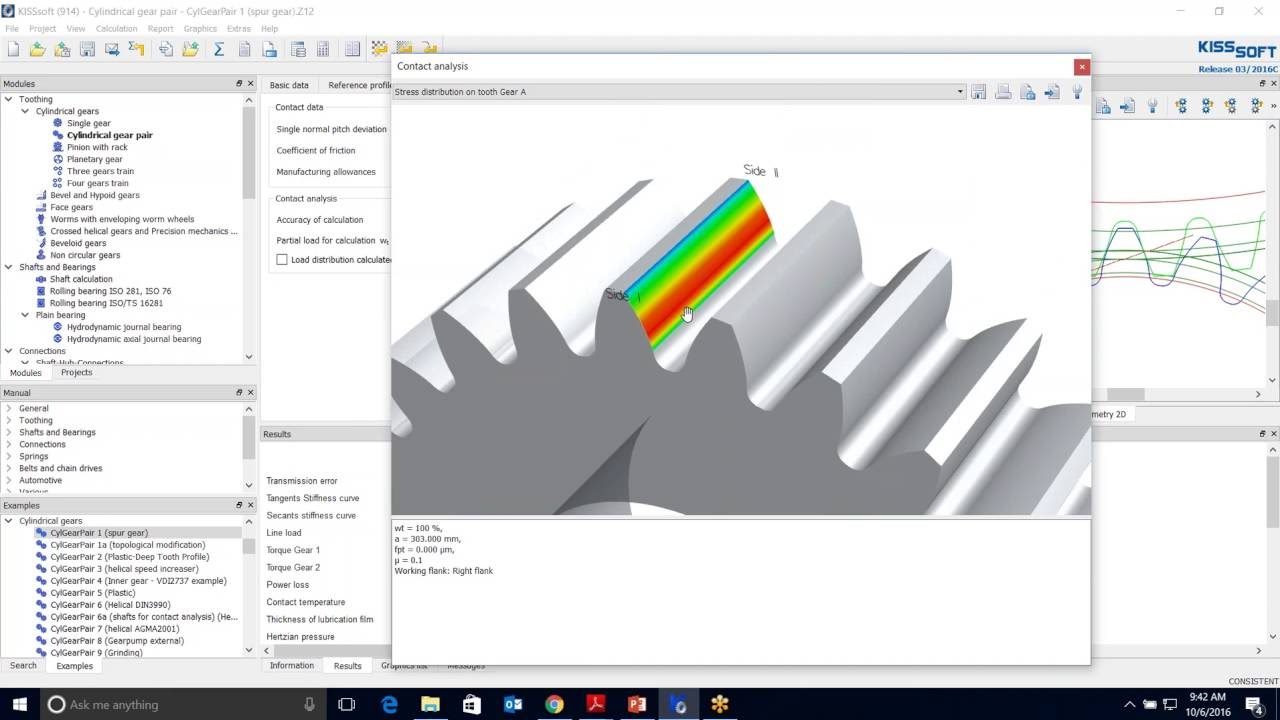The height and width of the screenshot is (720, 1280).
Task: Close the Examples panel
Action: pos(251,505)
